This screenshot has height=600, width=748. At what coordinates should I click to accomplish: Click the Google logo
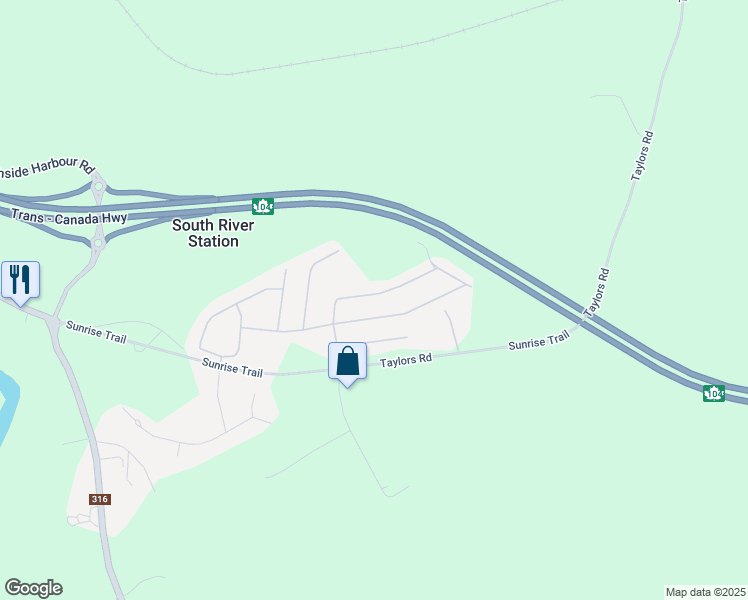pos(33,588)
